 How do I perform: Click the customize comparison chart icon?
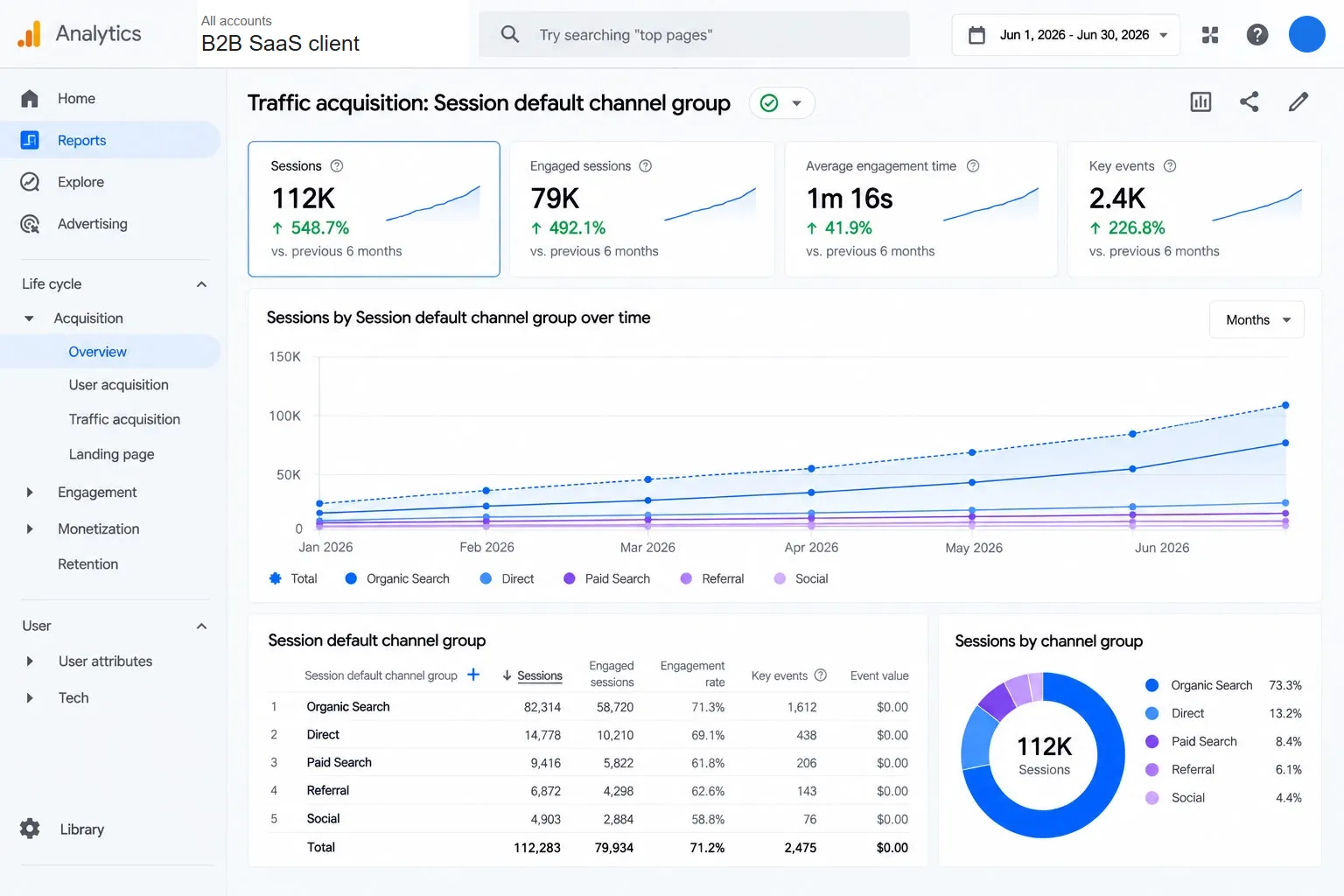tap(1200, 102)
